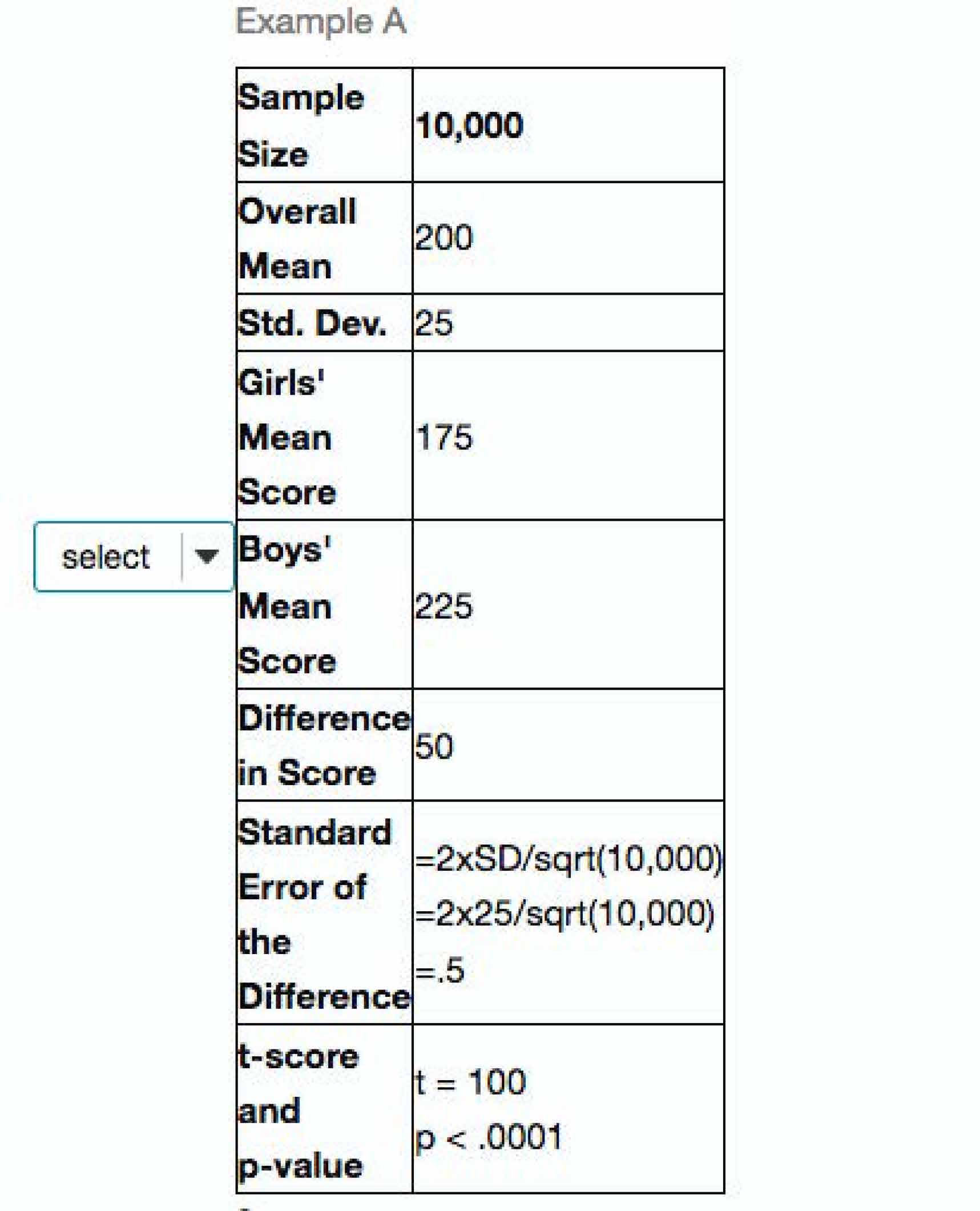980x1211 pixels.
Task: Click the girls' mean value 175
Action: (444, 437)
